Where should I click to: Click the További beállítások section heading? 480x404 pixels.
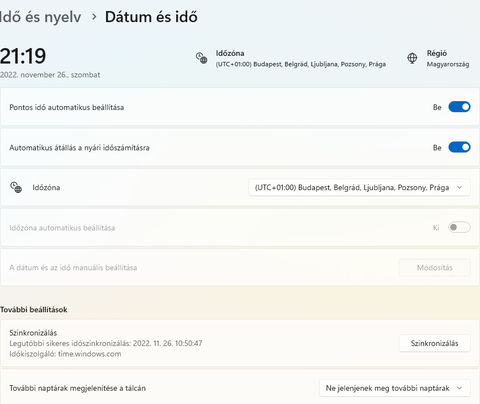pos(34,310)
